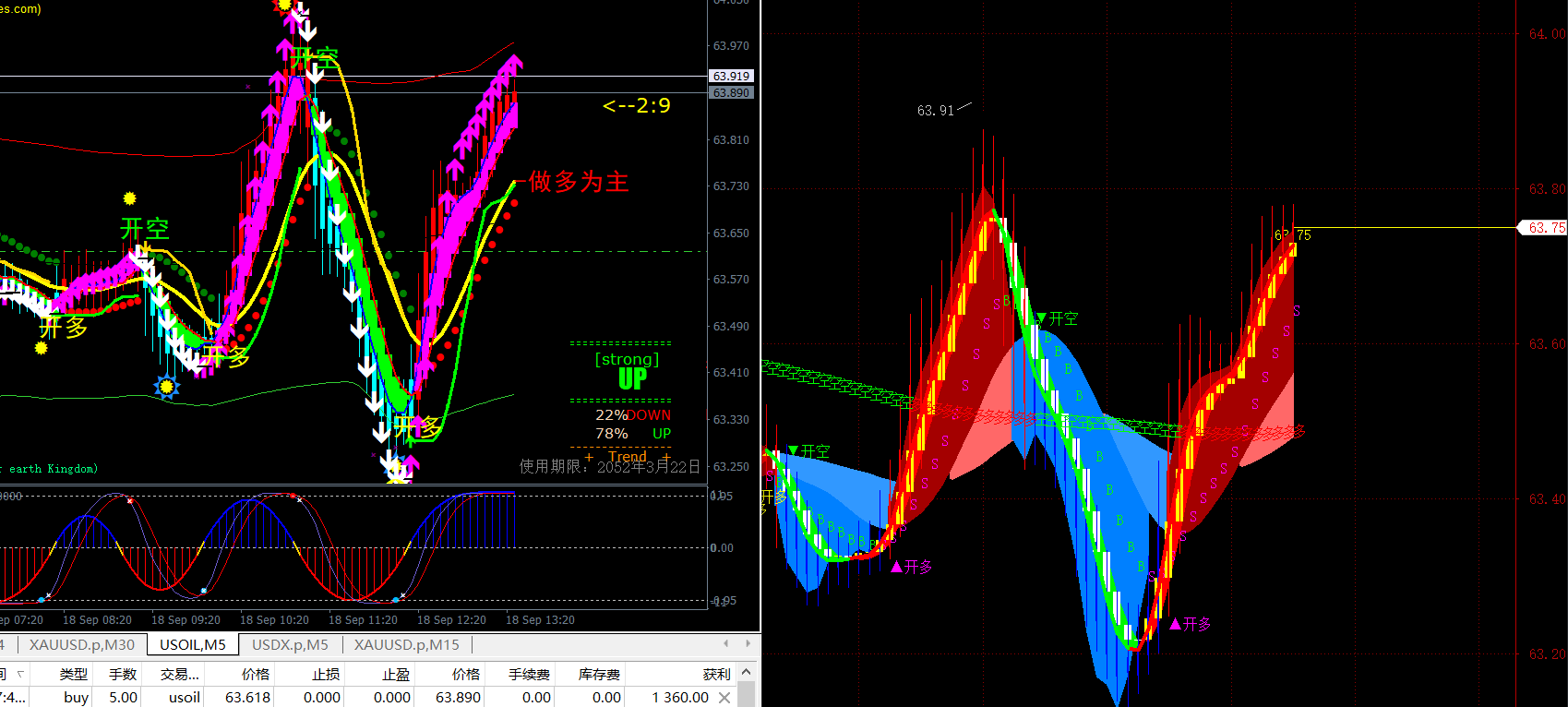This screenshot has width=1568, height=707.
Task: Select the 0.00 cell under 库存费
Action: click(606, 697)
